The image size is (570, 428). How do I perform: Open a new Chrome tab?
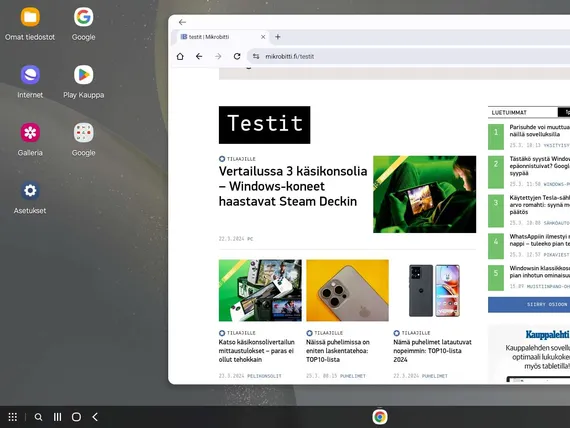pos(278,37)
